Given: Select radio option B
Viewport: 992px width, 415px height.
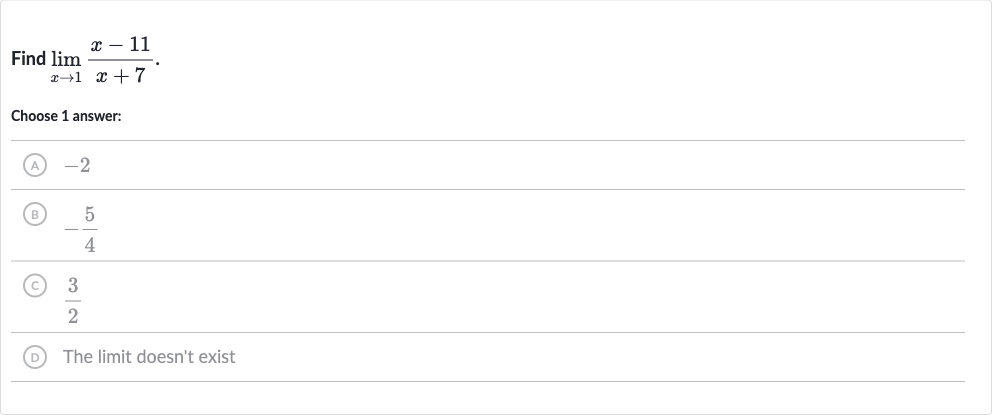Looking at the screenshot, I should (x=35, y=214).
